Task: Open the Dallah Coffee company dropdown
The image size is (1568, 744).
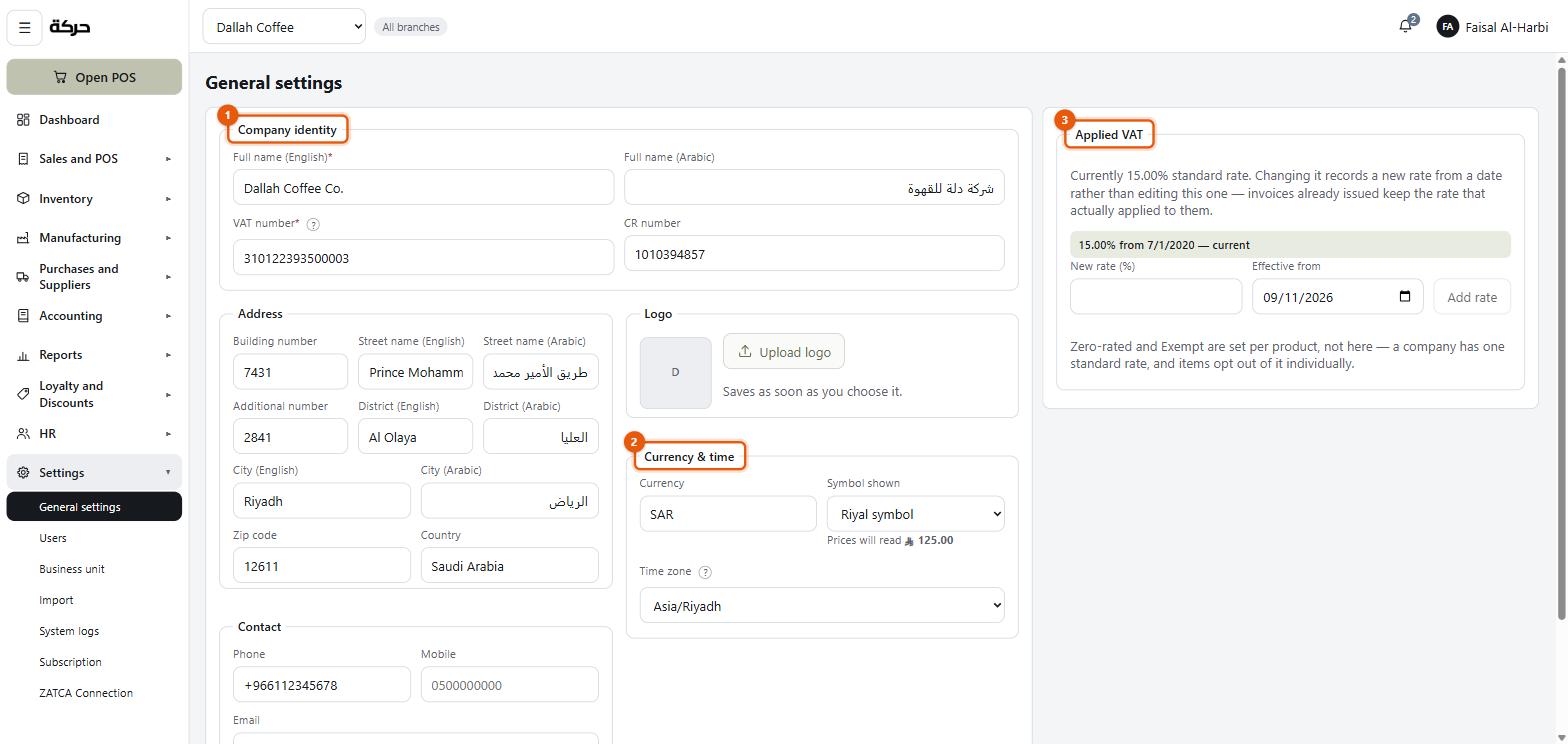Action: point(284,27)
